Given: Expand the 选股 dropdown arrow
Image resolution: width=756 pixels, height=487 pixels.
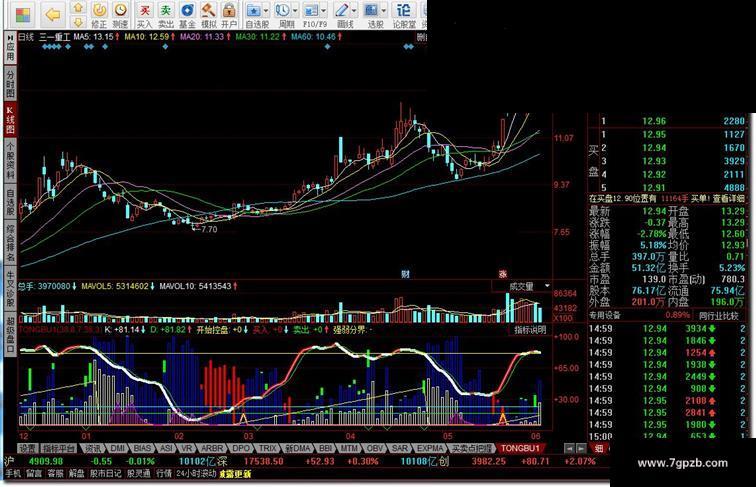Looking at the screenshot, I should (384, 11).
